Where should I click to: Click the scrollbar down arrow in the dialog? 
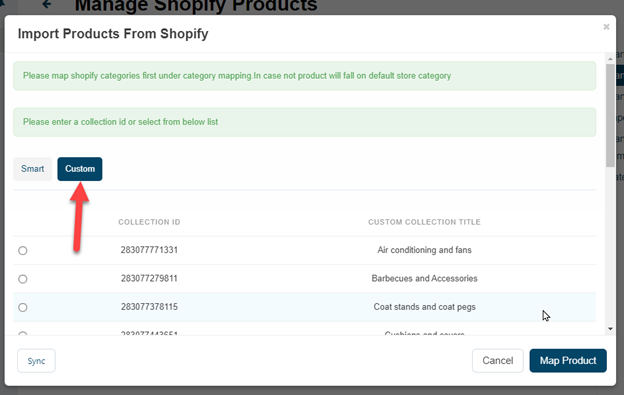610,329
